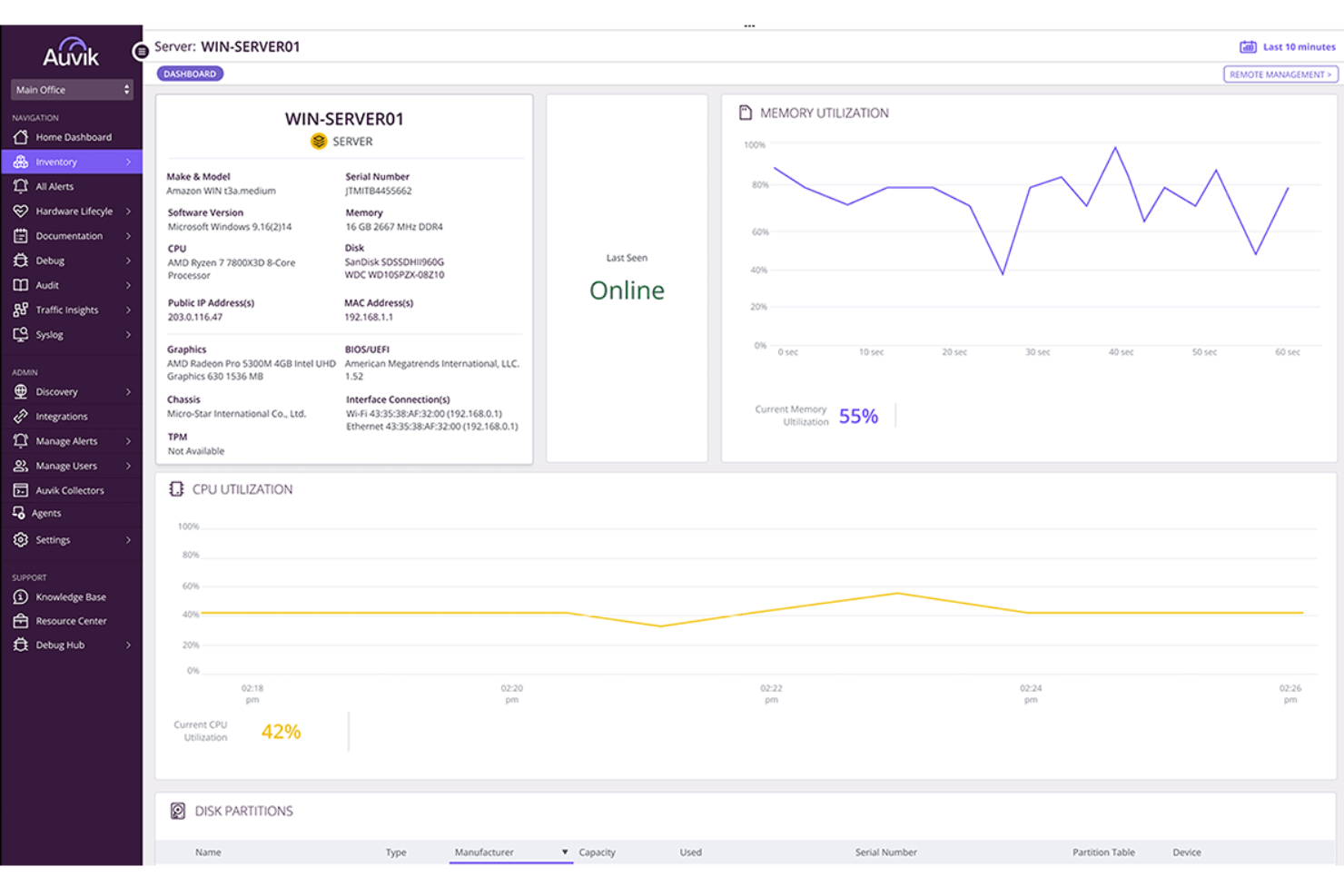
Task: Click the Memory Utilization document icon
Action: click(x=745, y=112)
